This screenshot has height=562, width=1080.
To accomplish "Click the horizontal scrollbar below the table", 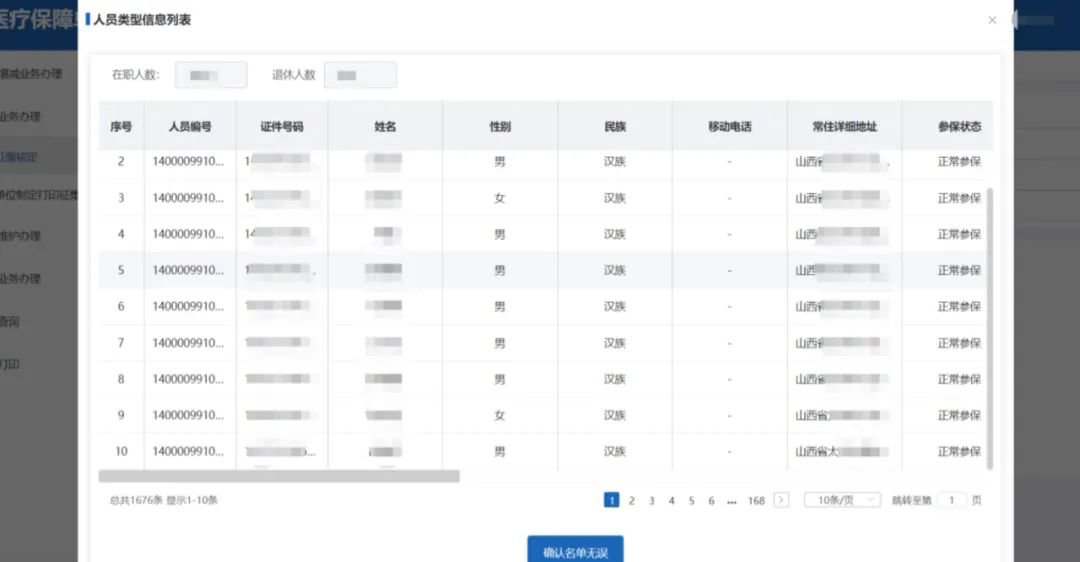I will [x=279, y=477].
